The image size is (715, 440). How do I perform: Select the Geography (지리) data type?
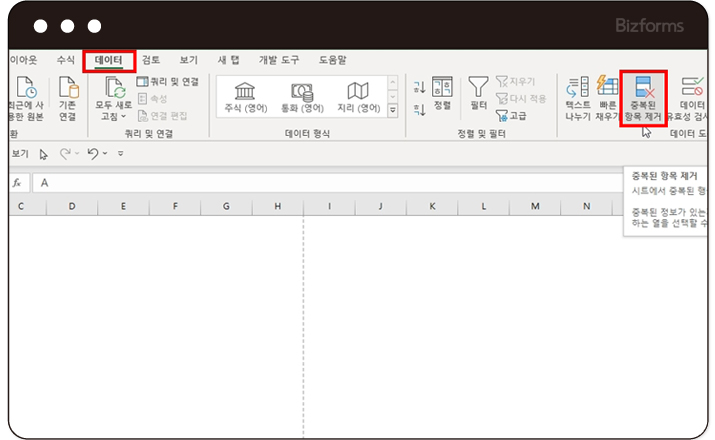tap(358, 95)
